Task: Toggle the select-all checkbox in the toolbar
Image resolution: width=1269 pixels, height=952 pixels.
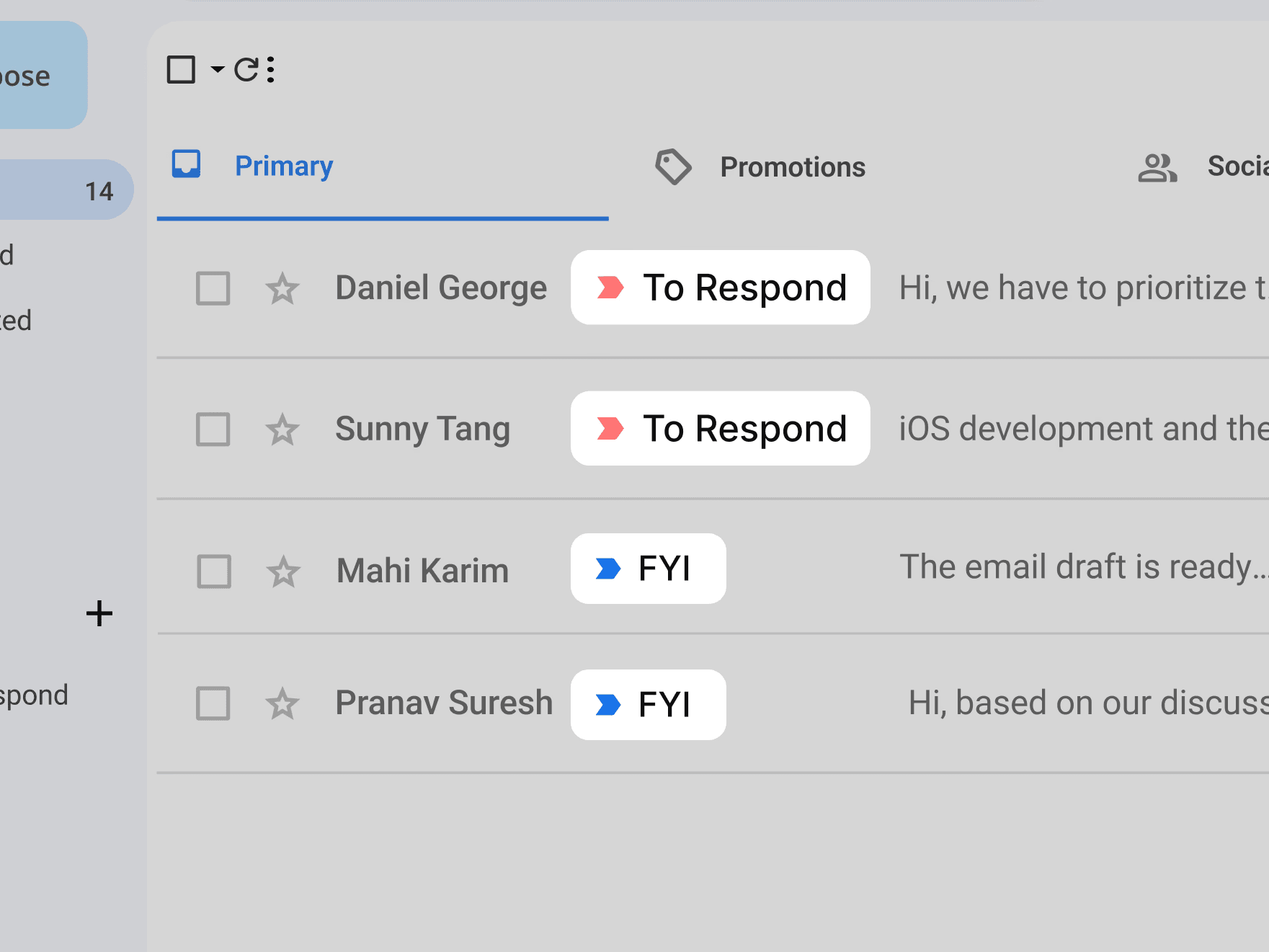Action: 181,70
